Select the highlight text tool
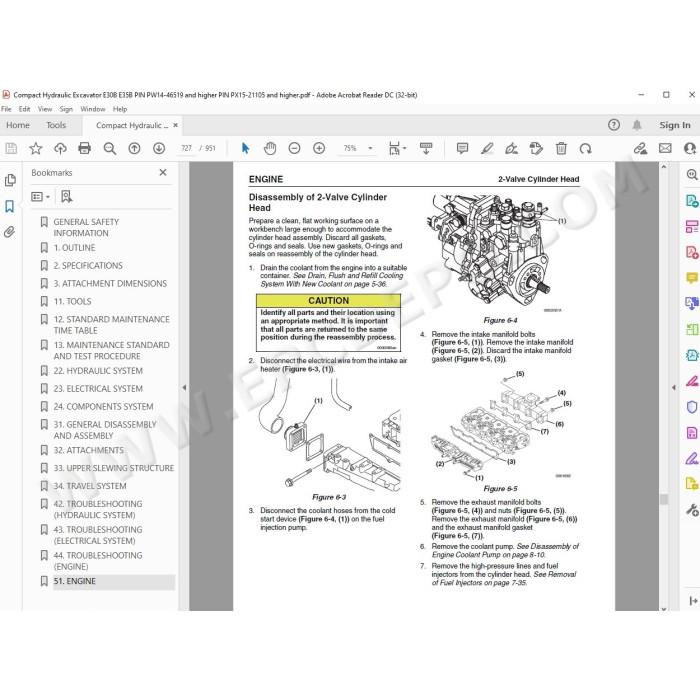This screenshot has width=700, height=700. click(x=487, y=148)
